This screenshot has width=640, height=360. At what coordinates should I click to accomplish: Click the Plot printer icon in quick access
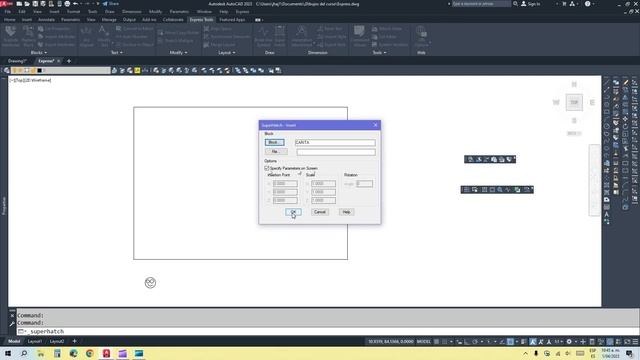67,4
